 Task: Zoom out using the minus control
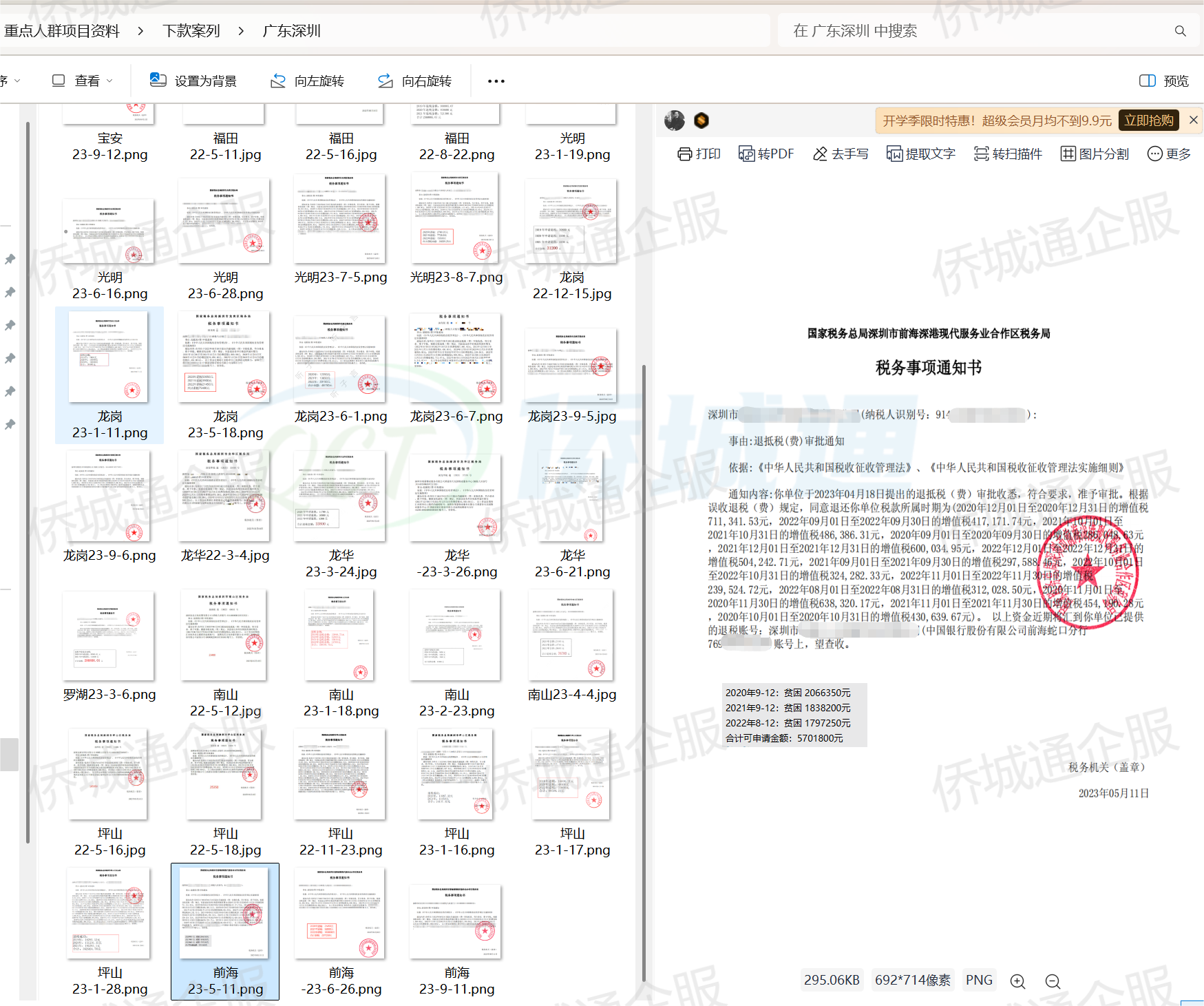(x=1053, y=981)
